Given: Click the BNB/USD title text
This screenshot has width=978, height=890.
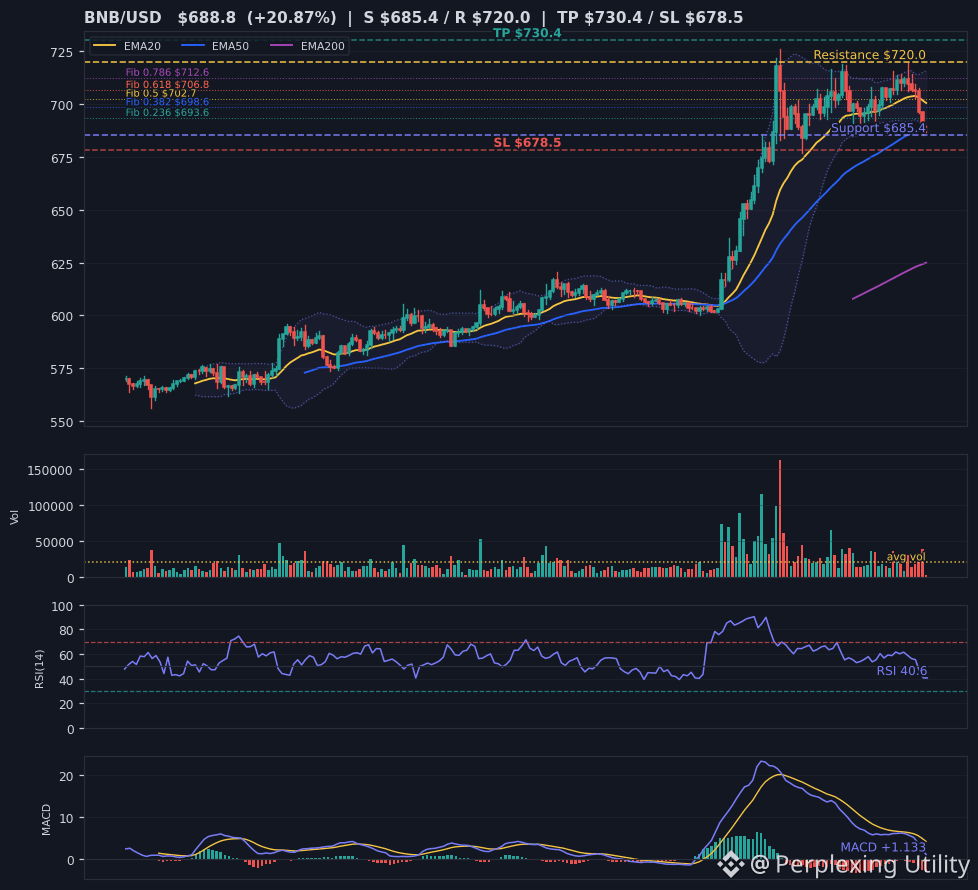Looking at the screenshot, I should pos(124,17).
